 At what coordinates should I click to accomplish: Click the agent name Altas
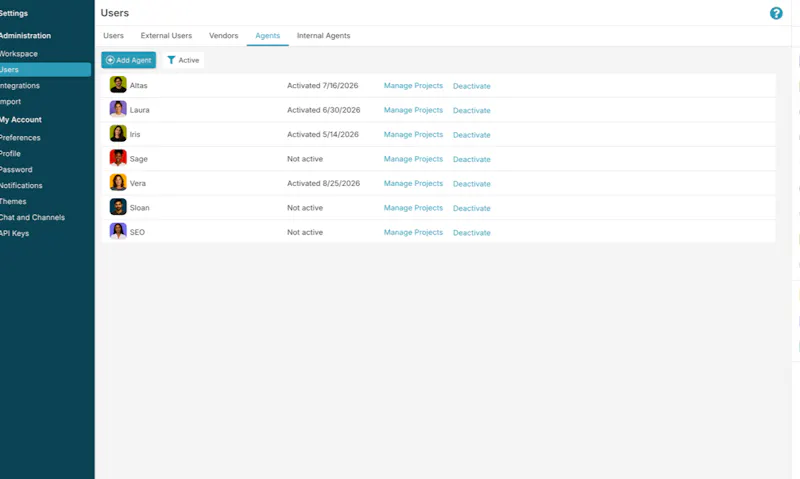pyautogui.click(x=138, y=86)
